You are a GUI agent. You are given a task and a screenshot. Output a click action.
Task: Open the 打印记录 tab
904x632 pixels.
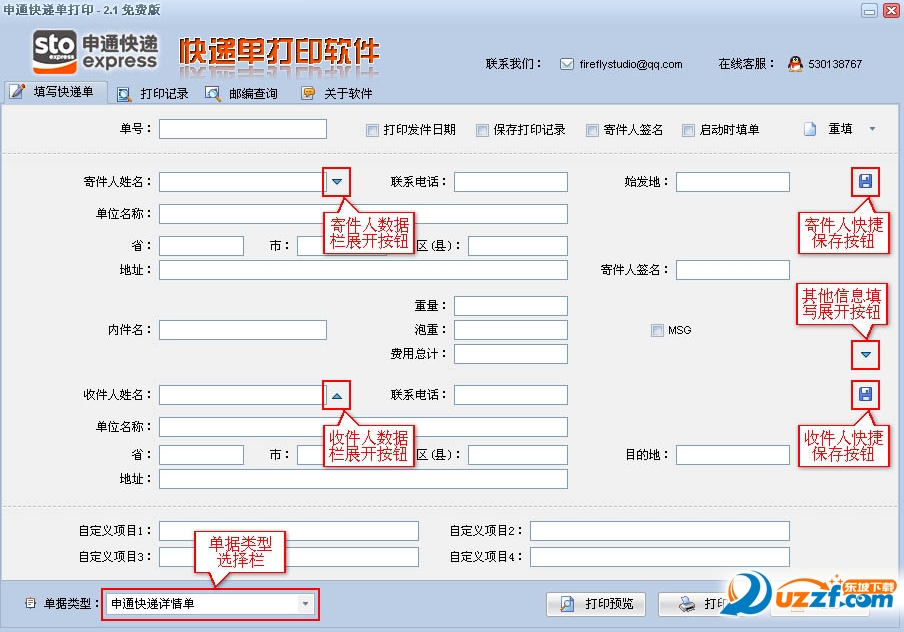(x=153, y=93)
